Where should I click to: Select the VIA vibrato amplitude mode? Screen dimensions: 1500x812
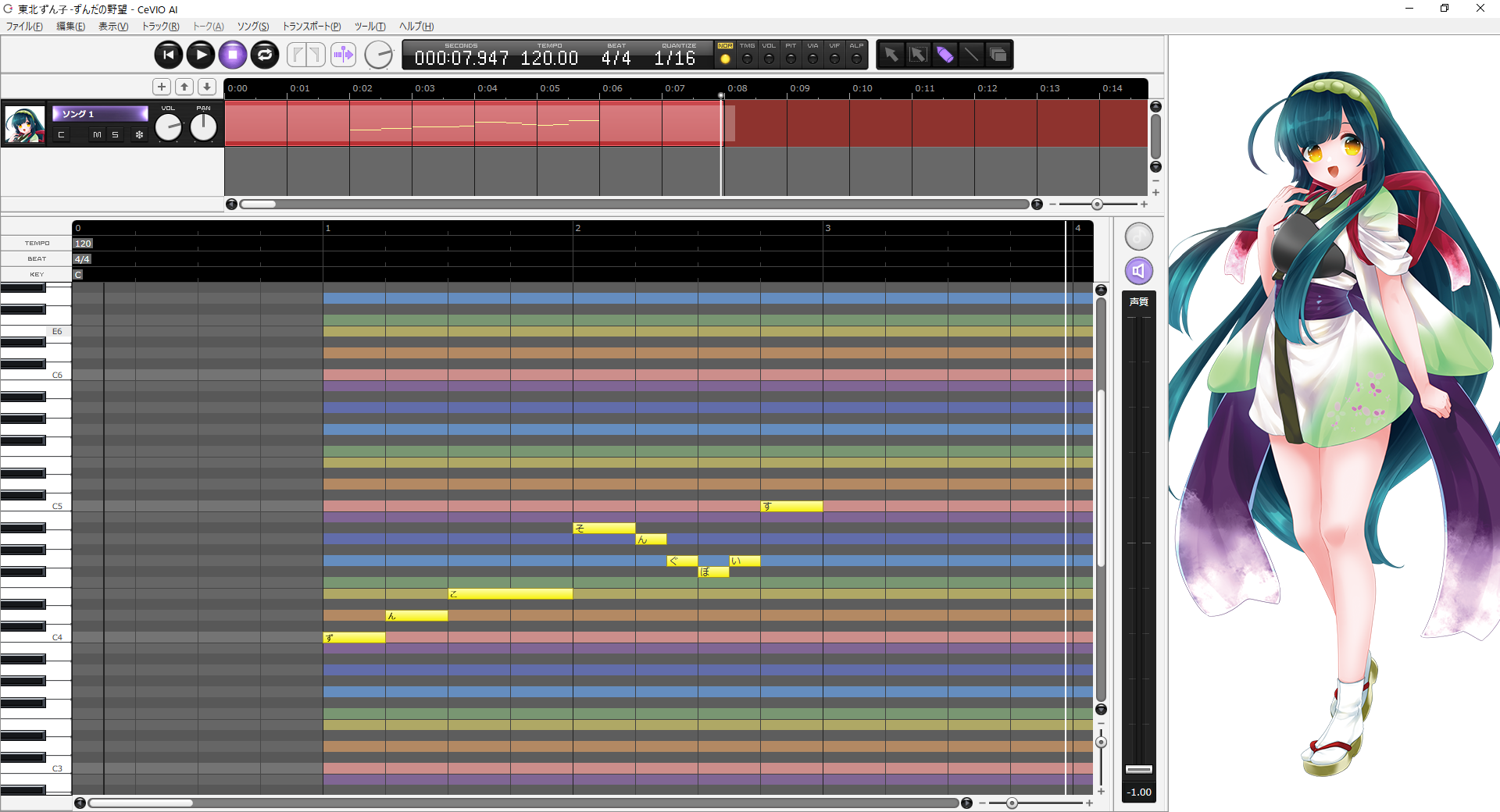point(812,55)
